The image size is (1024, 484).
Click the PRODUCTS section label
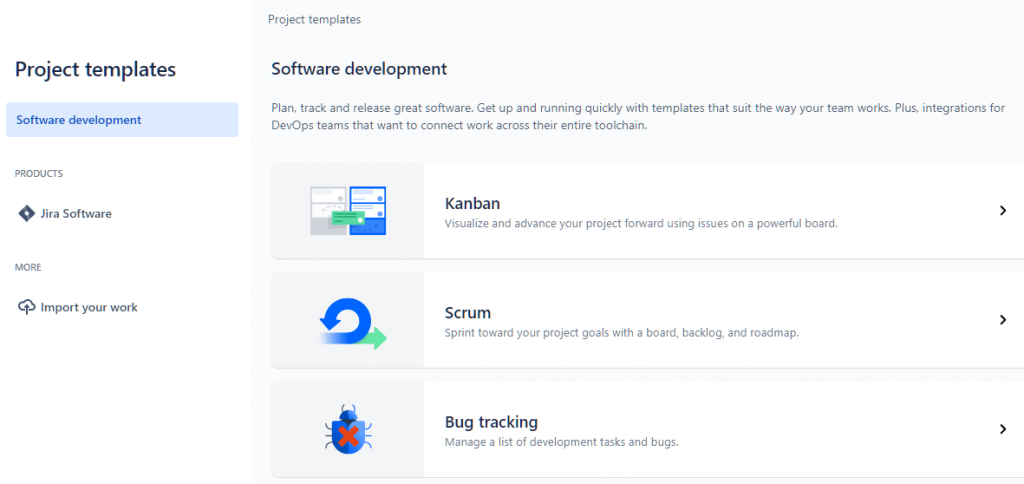[x=39, y=174]
